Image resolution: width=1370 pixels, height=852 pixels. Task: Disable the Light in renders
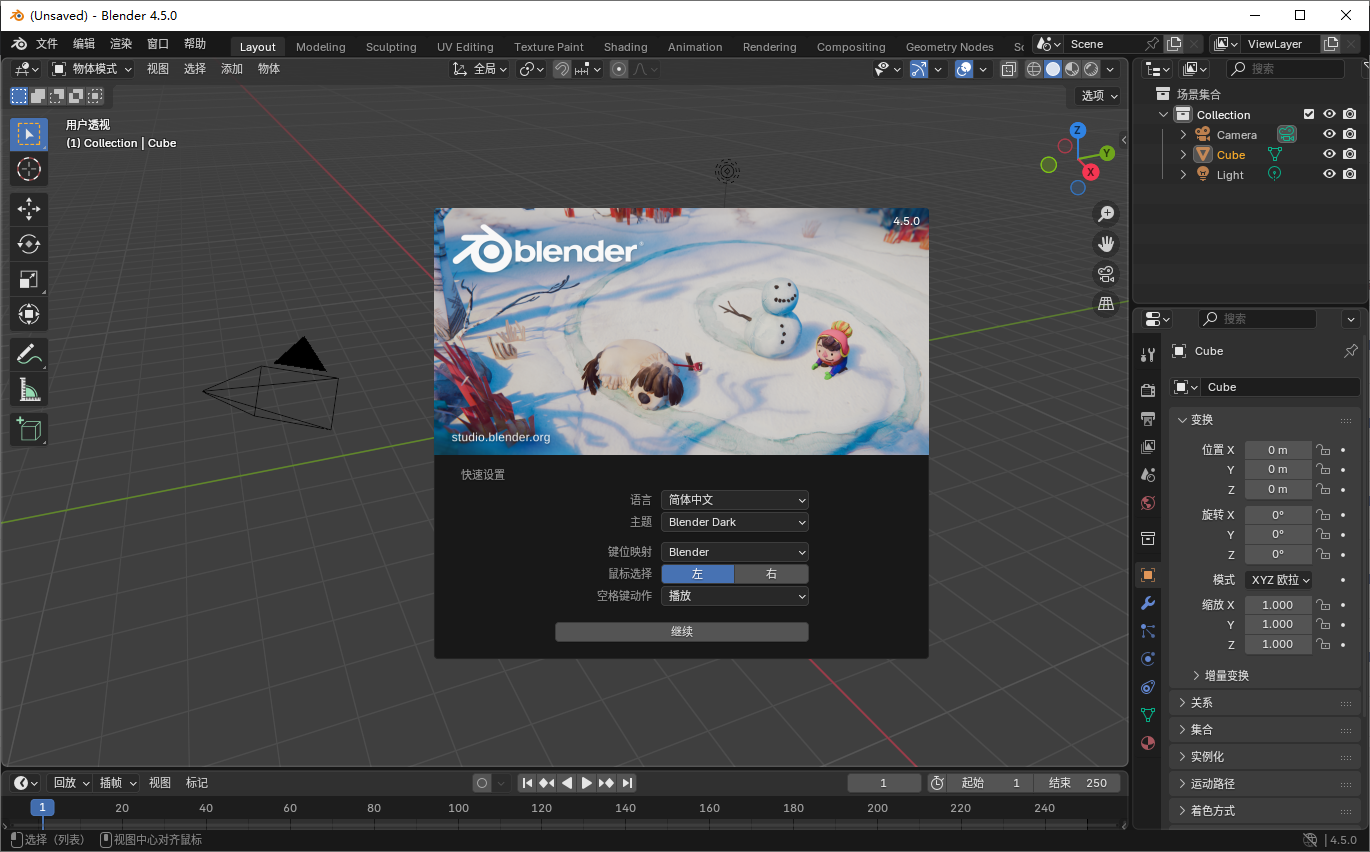(1349, 174)
